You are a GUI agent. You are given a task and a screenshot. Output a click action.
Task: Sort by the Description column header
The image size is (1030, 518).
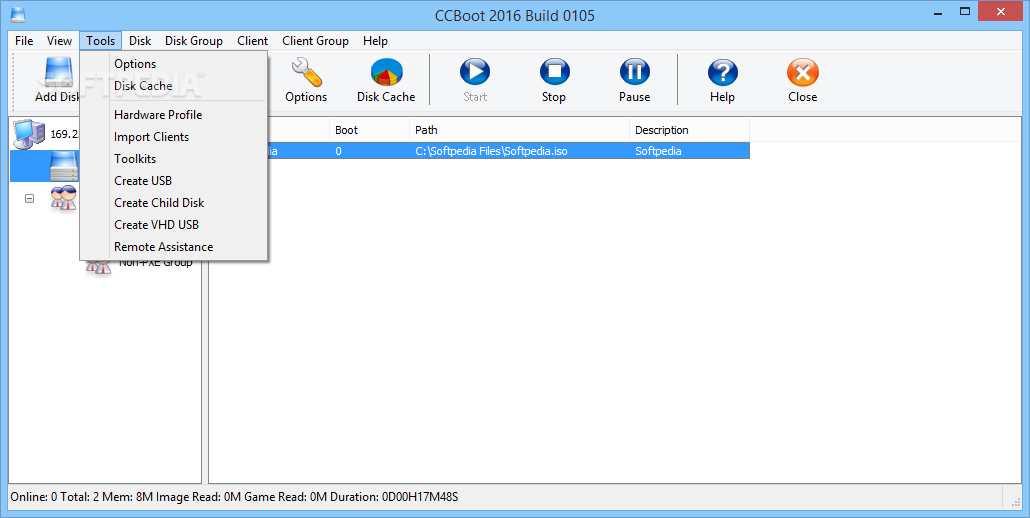click(x=689, y=130)
